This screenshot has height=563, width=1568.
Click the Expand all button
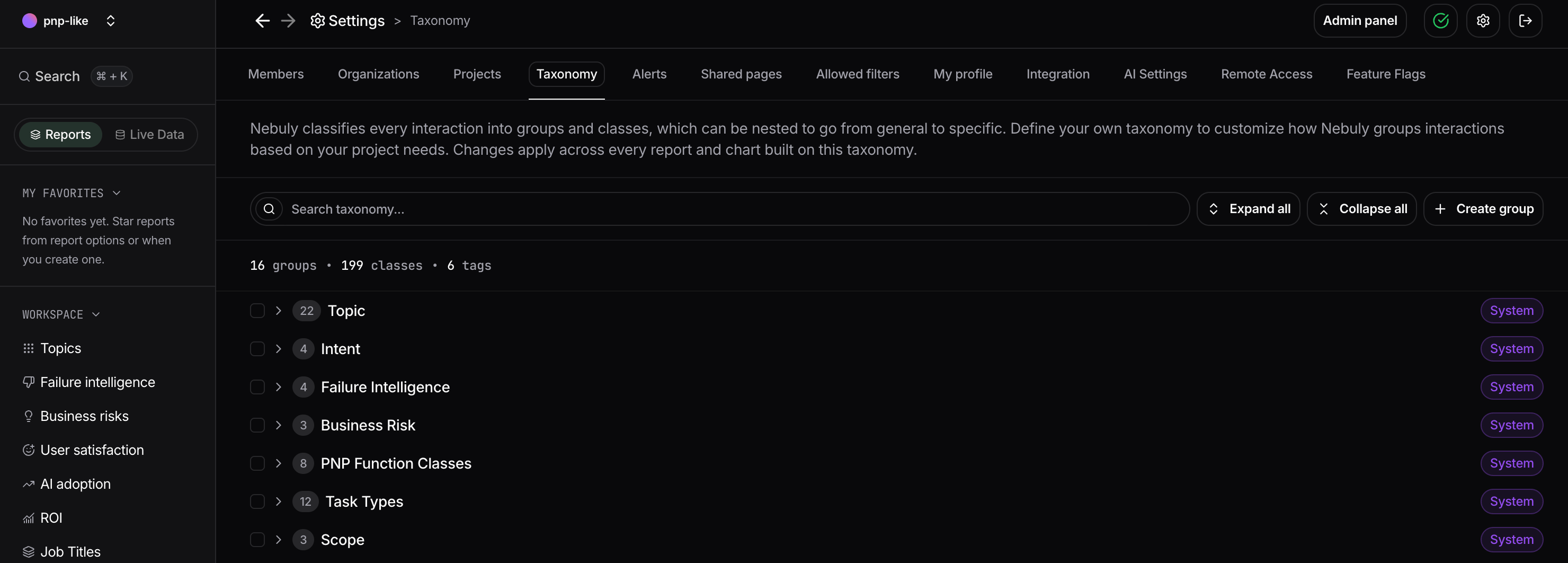coord(1249,209)
